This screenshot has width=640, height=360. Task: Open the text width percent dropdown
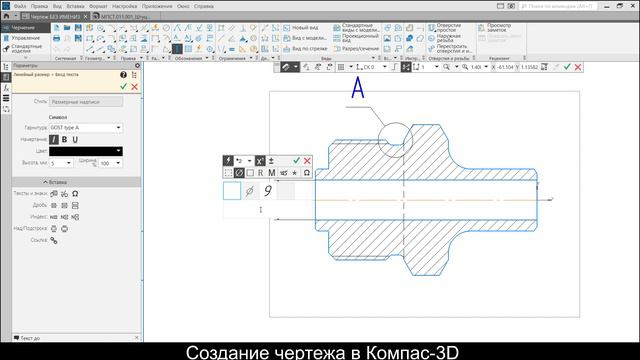pyautogui.click(x=118, y=163)
